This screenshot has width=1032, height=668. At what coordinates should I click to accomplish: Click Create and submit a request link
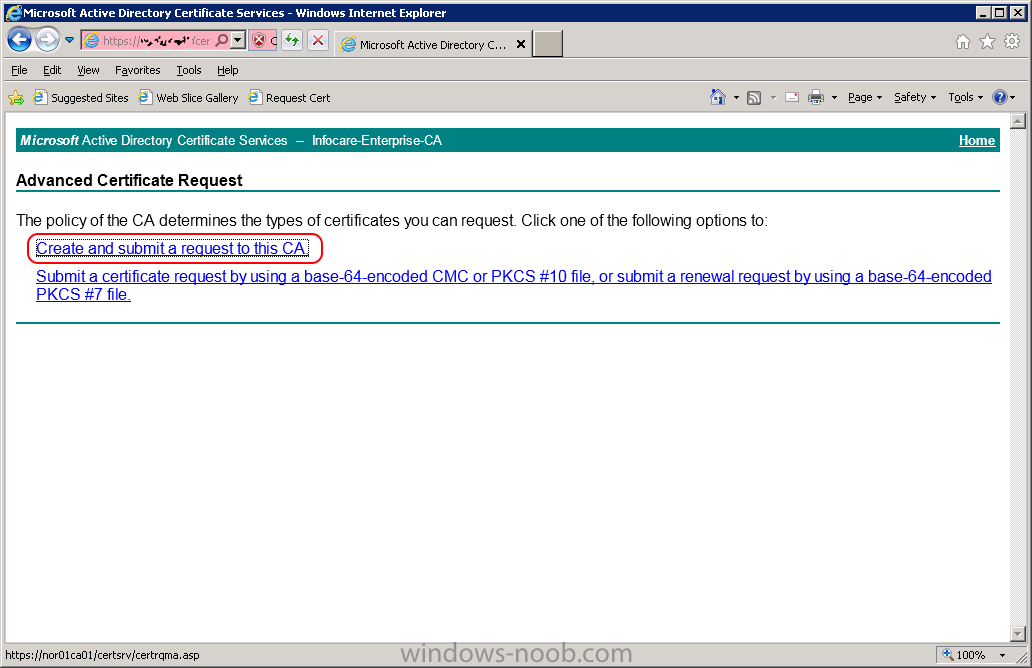tap(172, 248)
